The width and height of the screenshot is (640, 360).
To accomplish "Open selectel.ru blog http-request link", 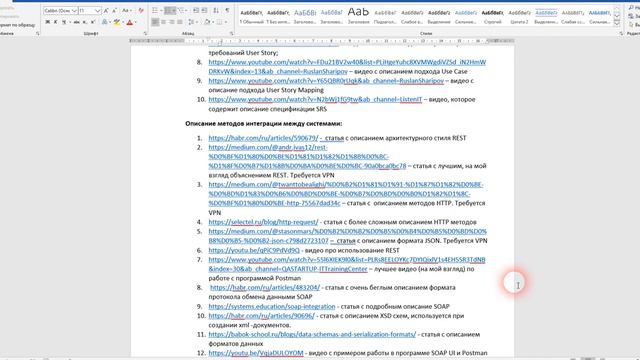I will 263,222.
